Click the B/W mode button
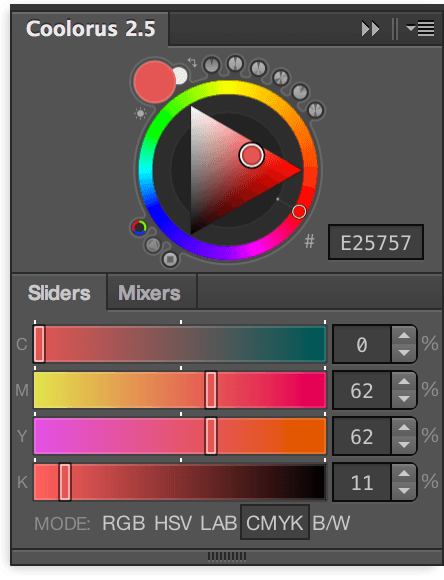 pyautogui.click(x=331, y=523)
